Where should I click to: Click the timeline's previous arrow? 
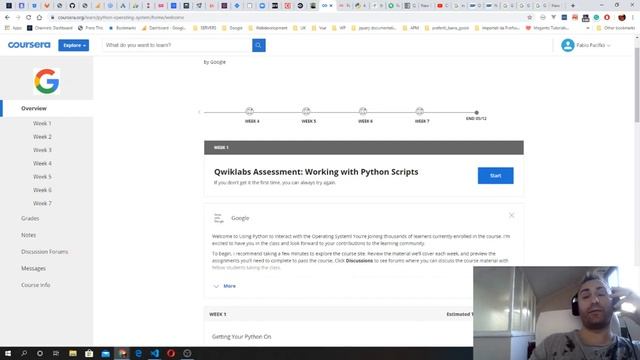(x=199, y=112)
